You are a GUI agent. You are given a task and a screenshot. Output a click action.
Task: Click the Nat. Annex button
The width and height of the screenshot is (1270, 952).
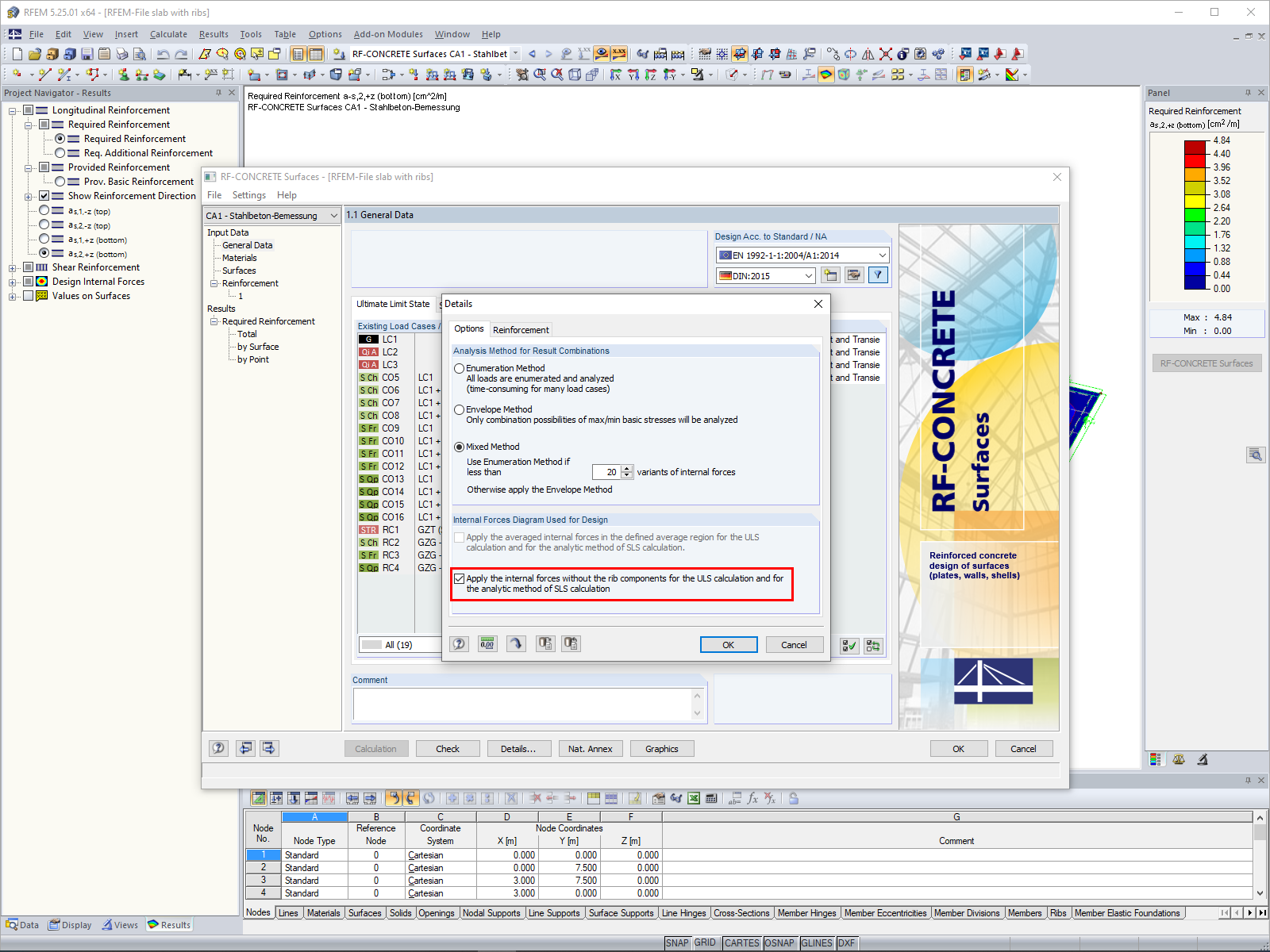[590, 748]
